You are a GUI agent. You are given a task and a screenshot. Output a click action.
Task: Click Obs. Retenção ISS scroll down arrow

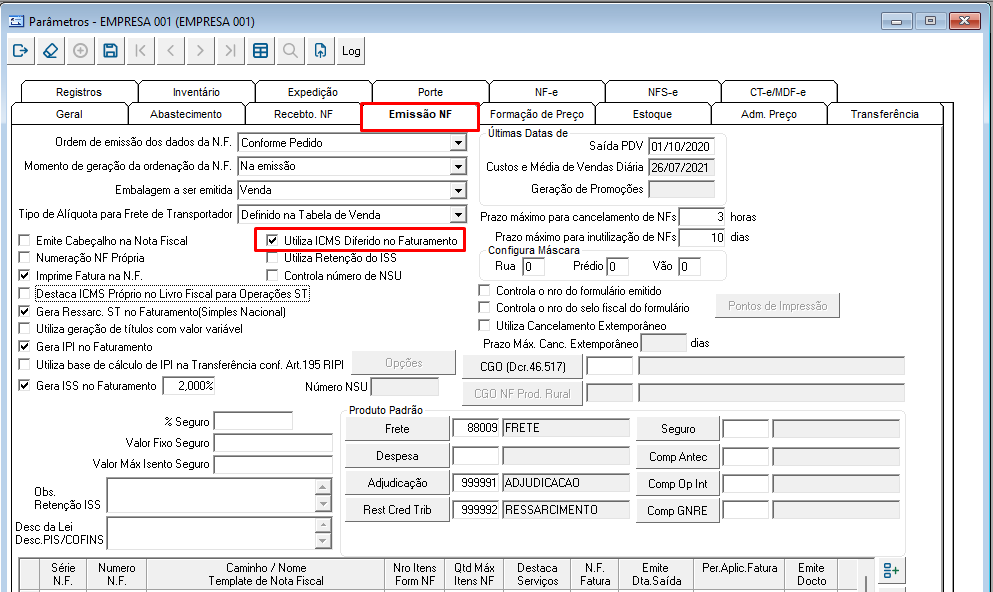coord(323,504)
